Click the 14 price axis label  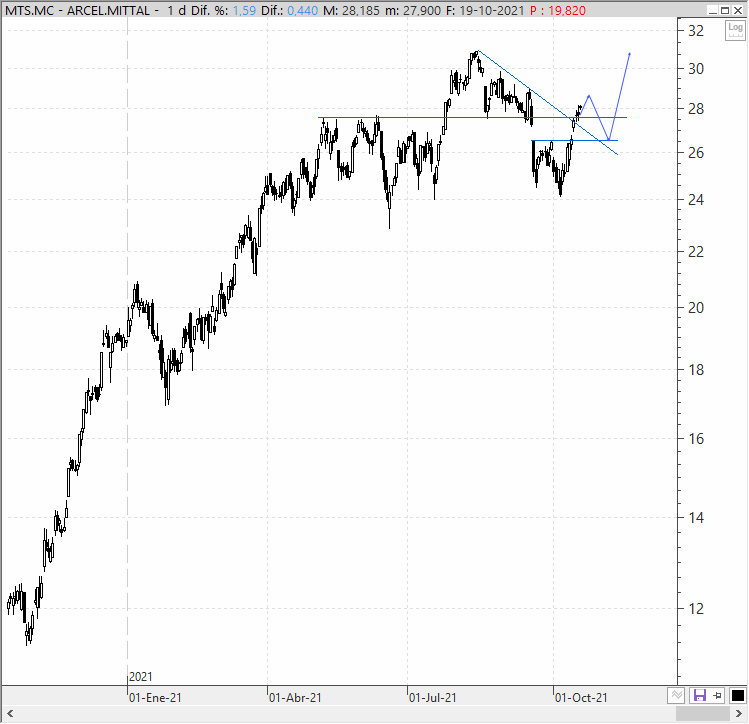pos(696,518)
